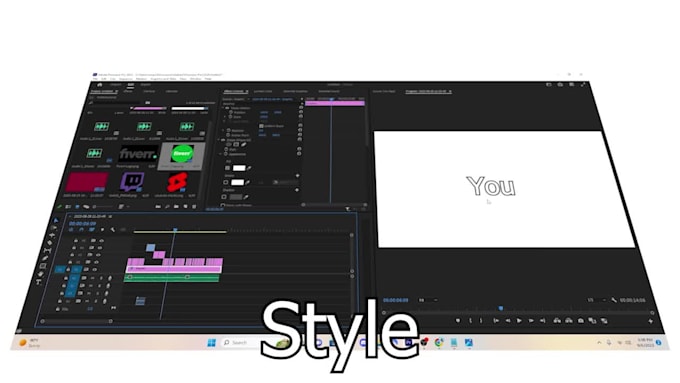Add a marker in the timeline header
Image resolution: width=680 pixels, height=383 pixels.
click(103, 229)
